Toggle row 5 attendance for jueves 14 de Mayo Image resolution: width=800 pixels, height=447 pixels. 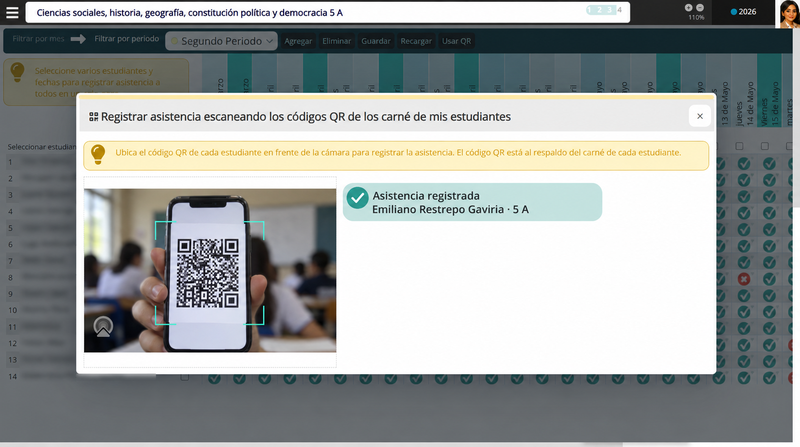[744, 230]
